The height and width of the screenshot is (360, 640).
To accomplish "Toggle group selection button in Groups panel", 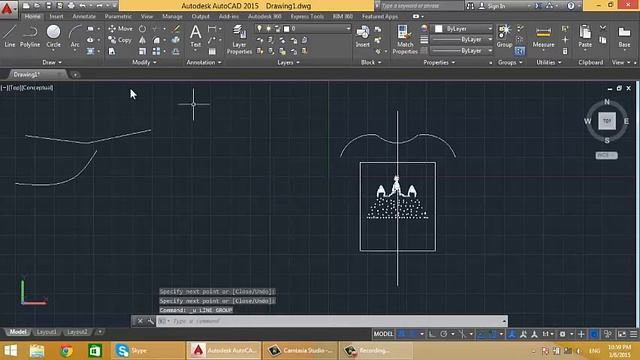I will tap(520, 51).
